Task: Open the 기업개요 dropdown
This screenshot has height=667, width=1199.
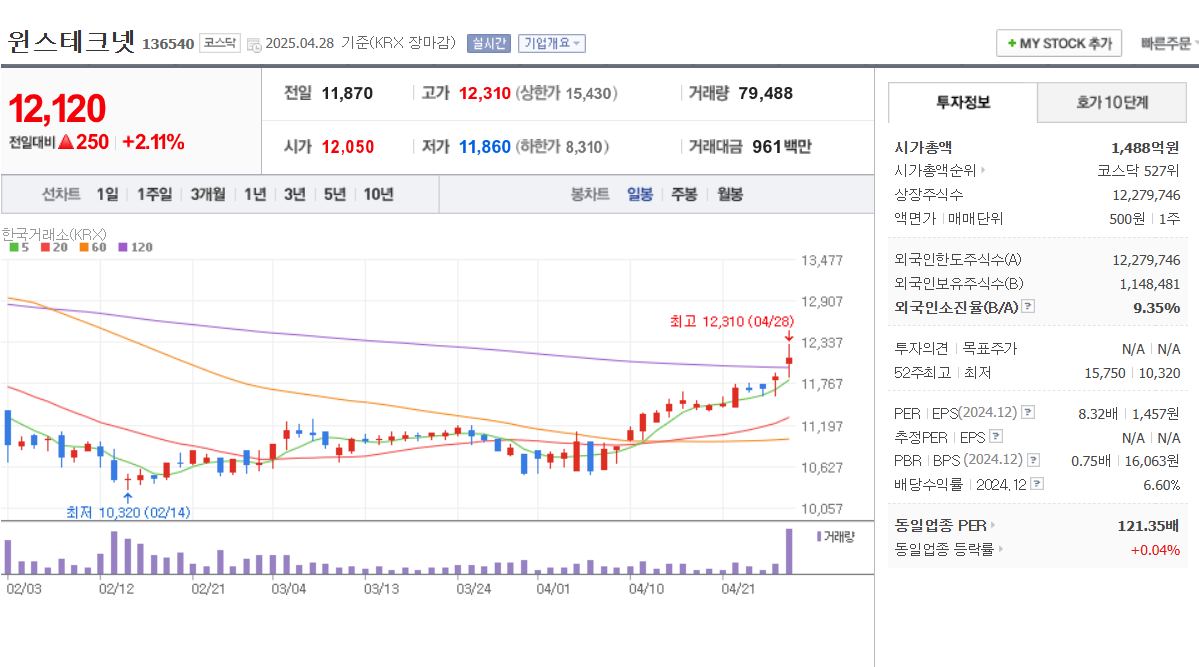Action: tap(551, 43)
